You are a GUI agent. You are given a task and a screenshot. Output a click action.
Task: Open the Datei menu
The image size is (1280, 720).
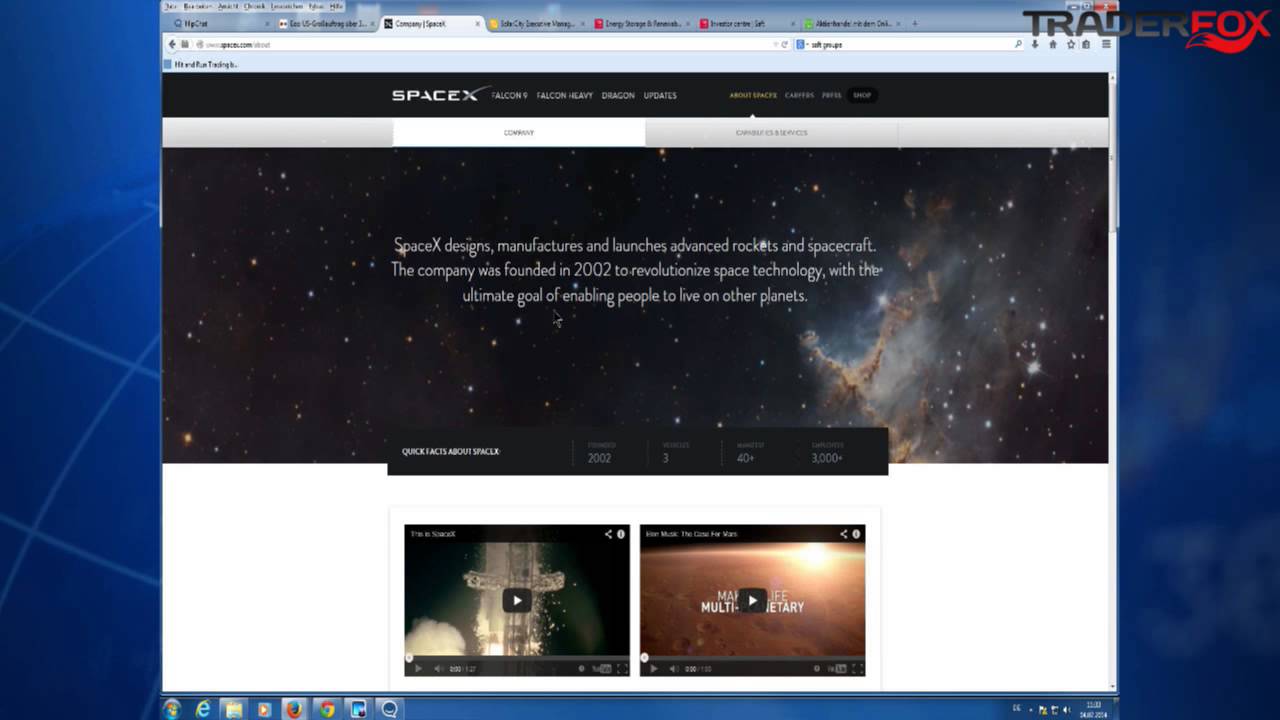(x=171, y=7)
